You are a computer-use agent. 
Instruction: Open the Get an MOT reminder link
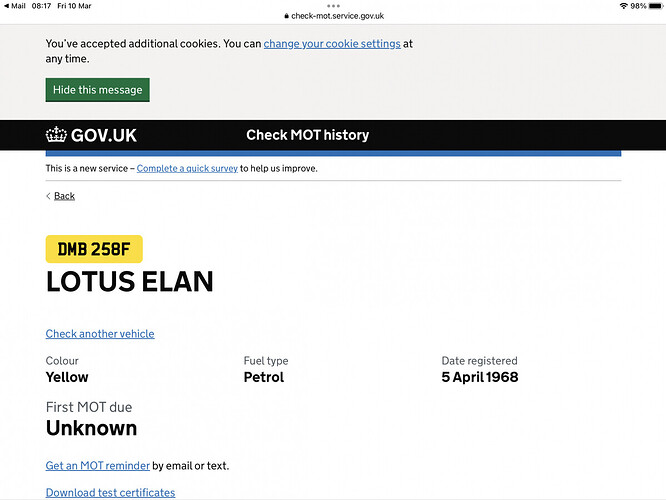tap(98, 466)
